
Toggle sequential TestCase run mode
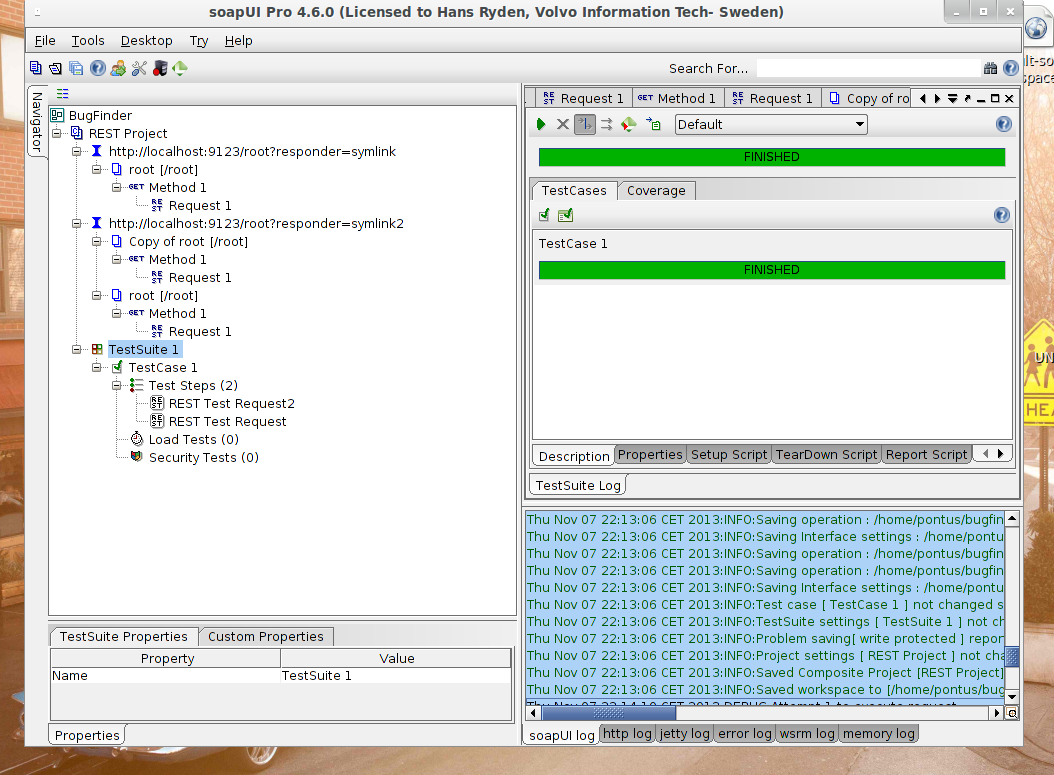pyautogui.click(x=585, y=124)
